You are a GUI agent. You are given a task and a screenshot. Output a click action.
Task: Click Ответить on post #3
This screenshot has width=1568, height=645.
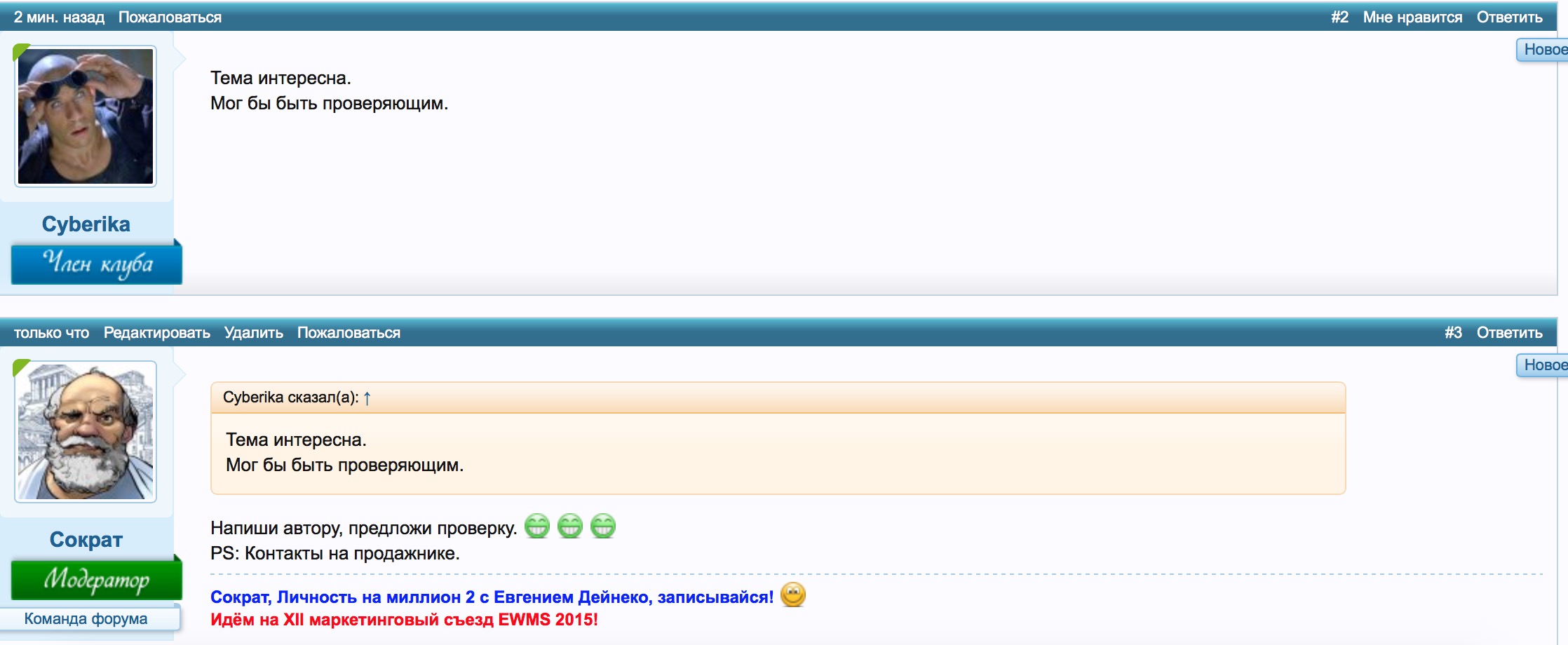point(1509,333)
